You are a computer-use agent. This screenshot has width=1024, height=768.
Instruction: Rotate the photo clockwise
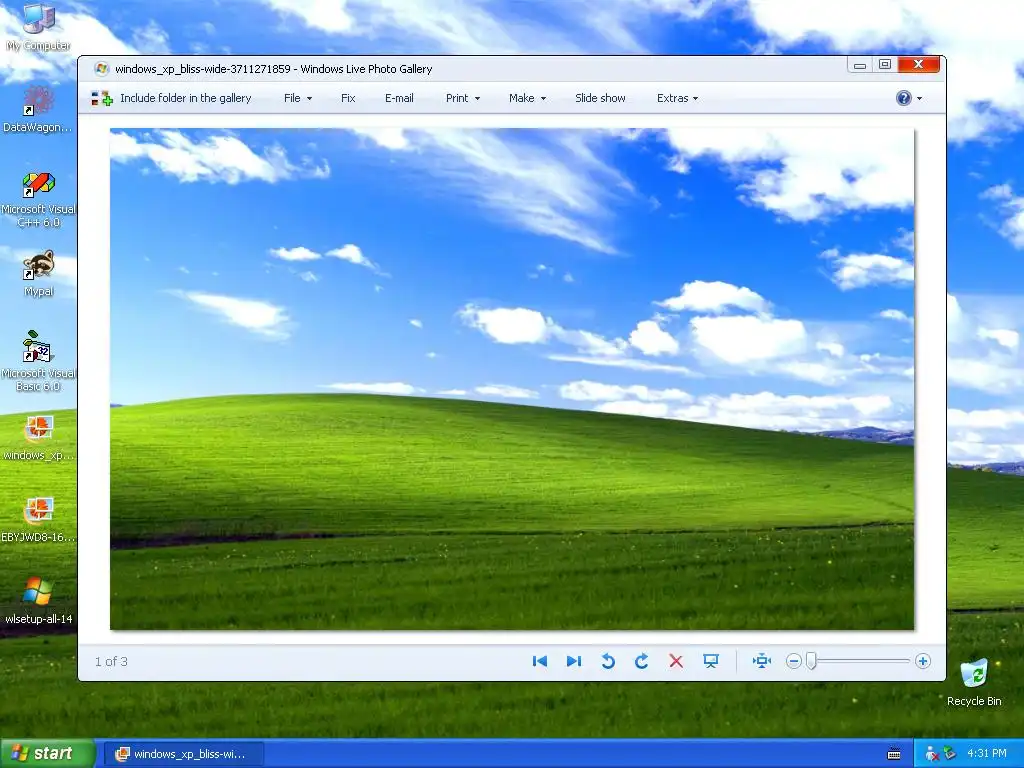(641, 662)
